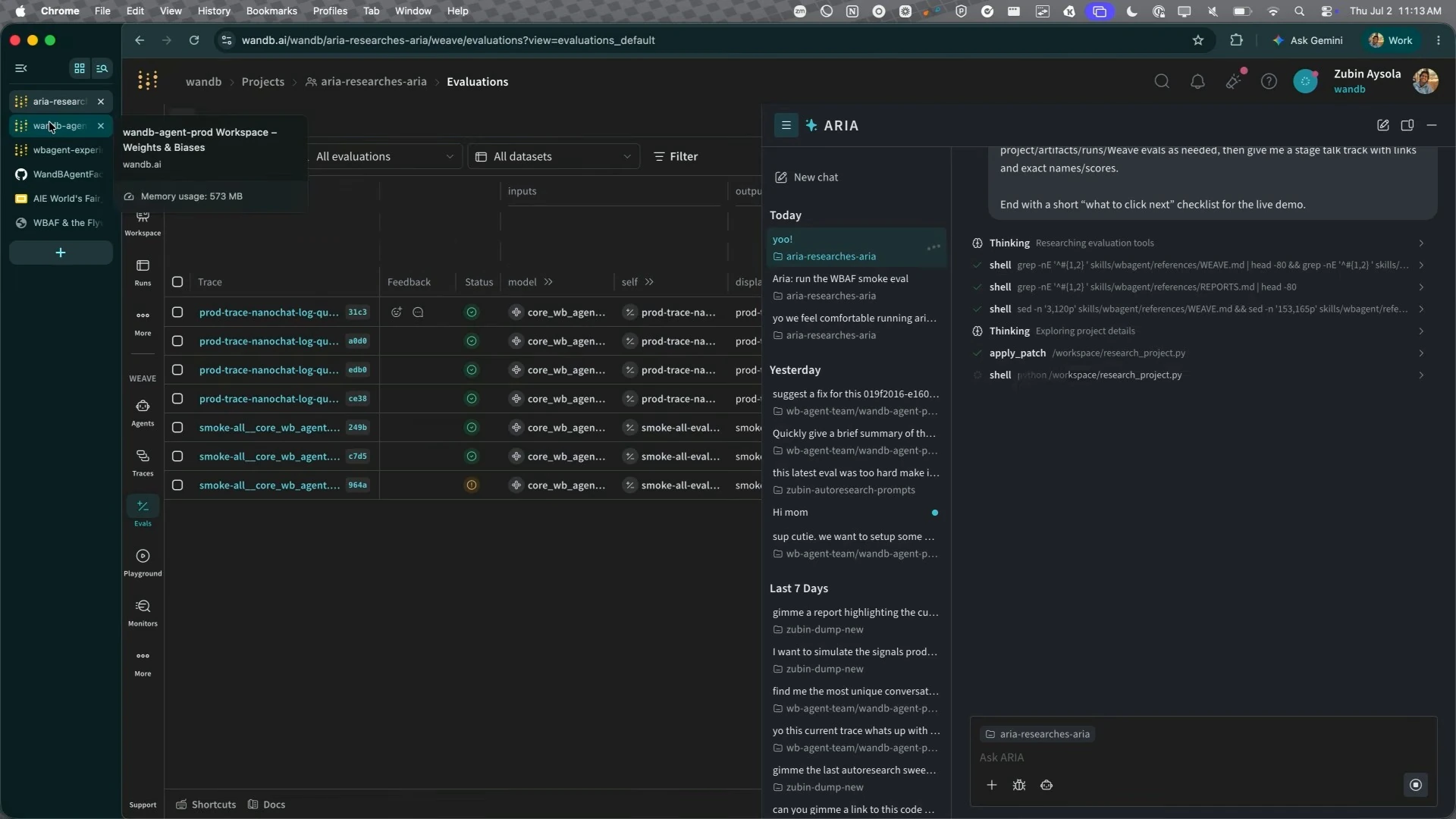Go to Traces in Weave sidebar
Screen dimensions: 1456x819
coord(143,463)
